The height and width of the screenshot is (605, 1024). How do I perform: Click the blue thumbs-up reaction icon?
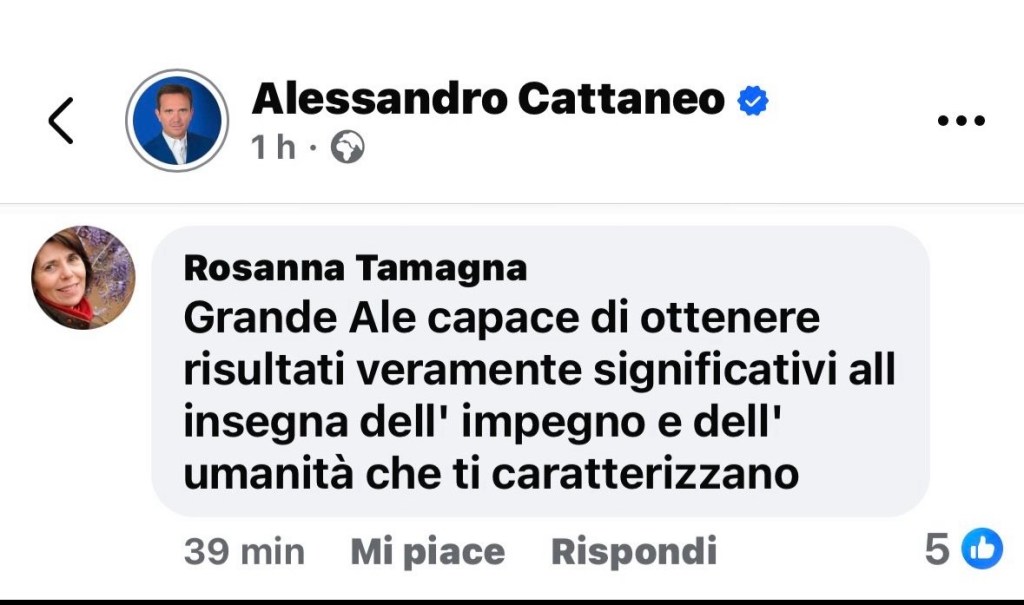tap(982, 549)
